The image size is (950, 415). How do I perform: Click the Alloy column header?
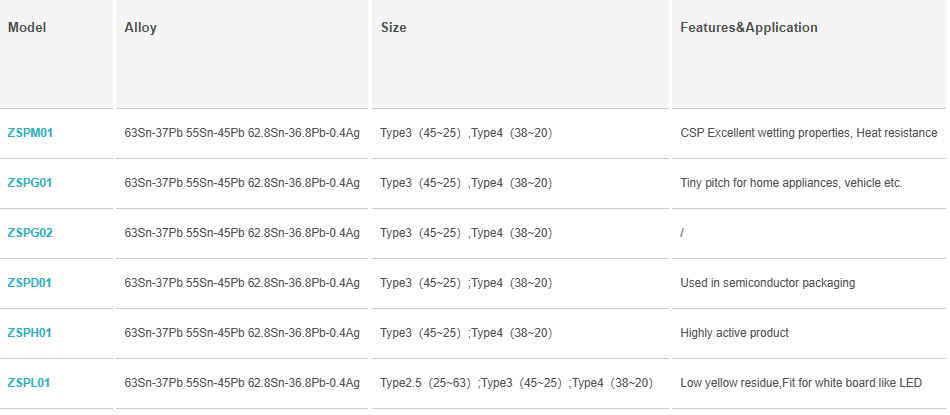click(x=141, y=27)
